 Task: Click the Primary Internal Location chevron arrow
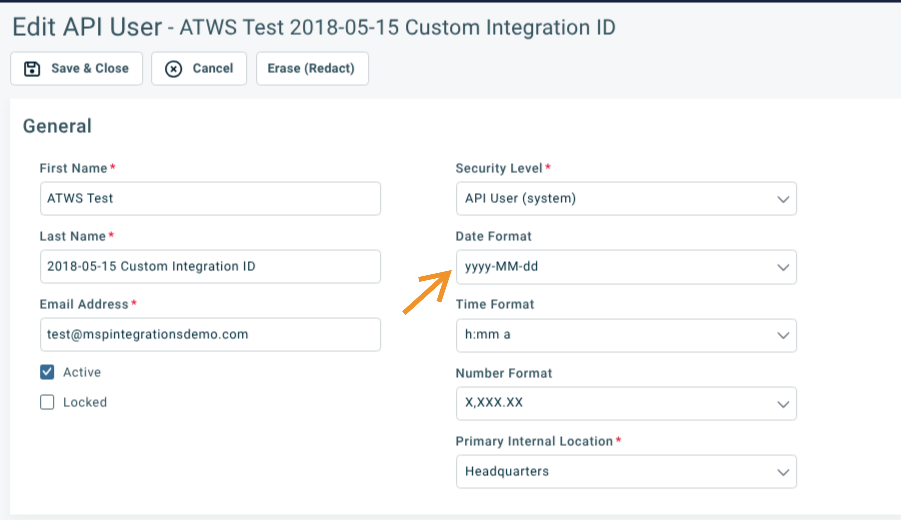pyautogui.click(x=783, y=472)
